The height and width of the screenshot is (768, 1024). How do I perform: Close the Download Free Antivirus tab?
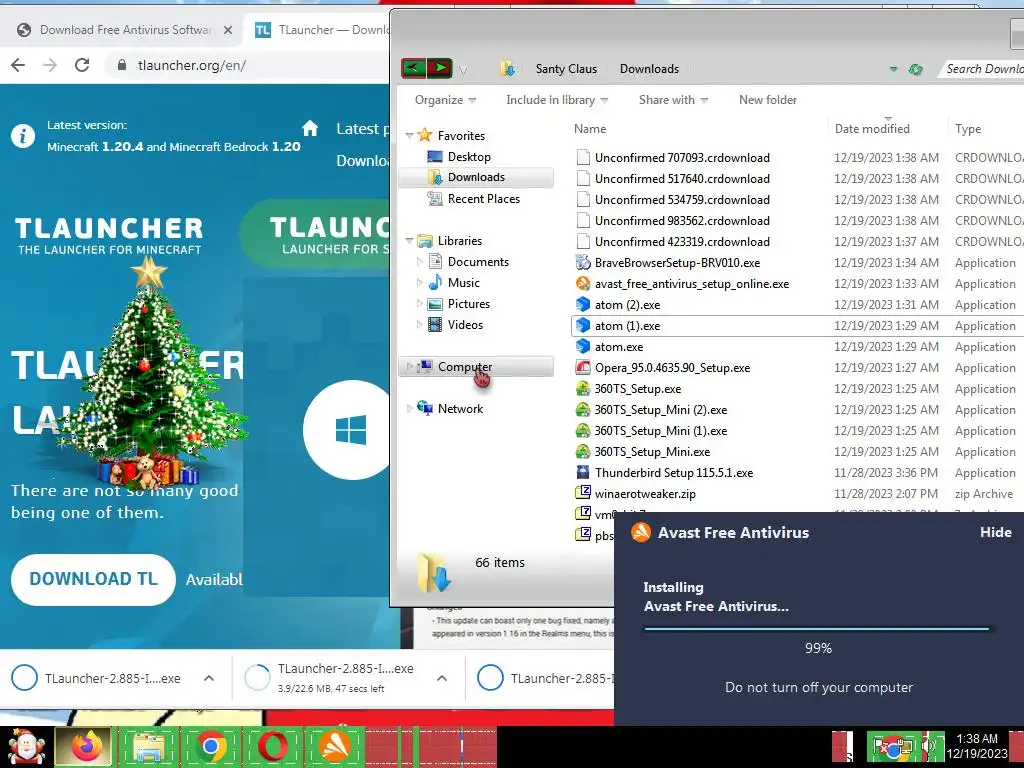pyautogui.click(x=227, y=30)
